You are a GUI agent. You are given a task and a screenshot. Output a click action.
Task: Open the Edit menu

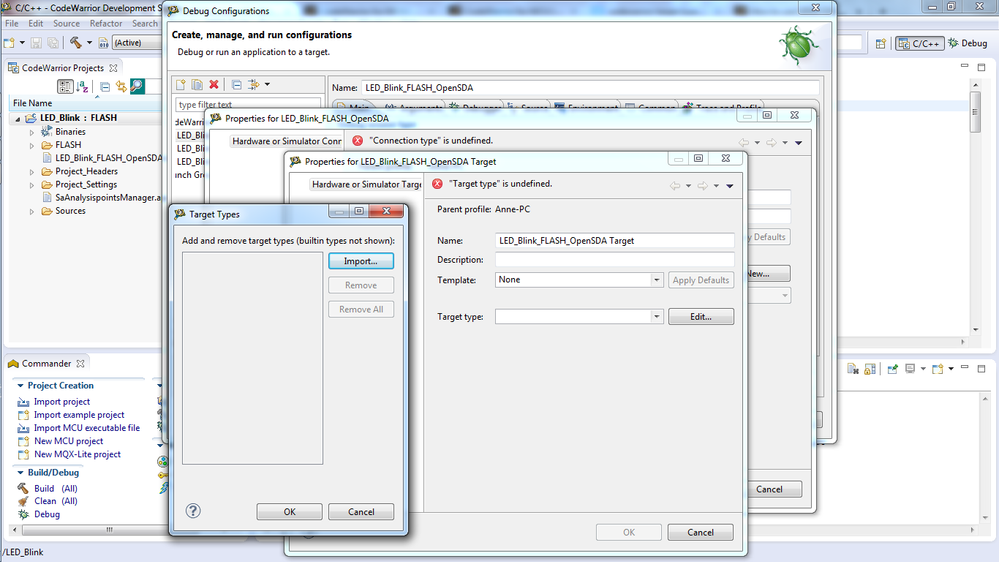[x=36, y=24]
